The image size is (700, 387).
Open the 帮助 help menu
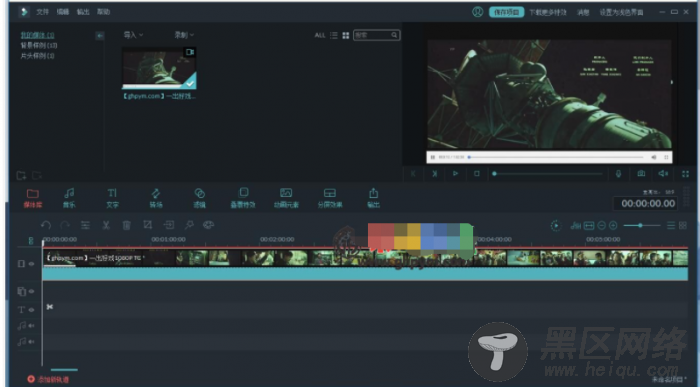(104, 12)
